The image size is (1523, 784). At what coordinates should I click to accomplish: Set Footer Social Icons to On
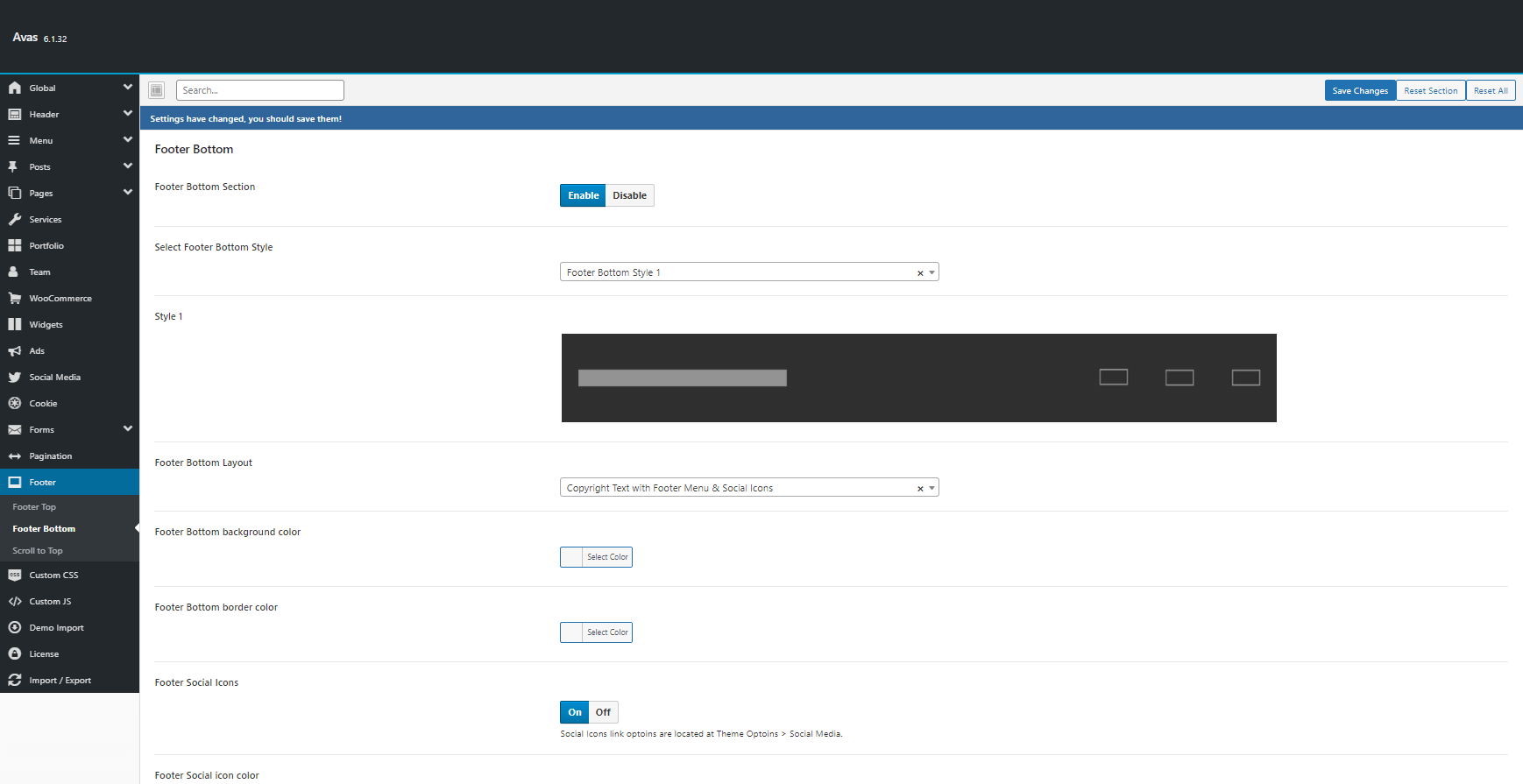tap(575, 712)
